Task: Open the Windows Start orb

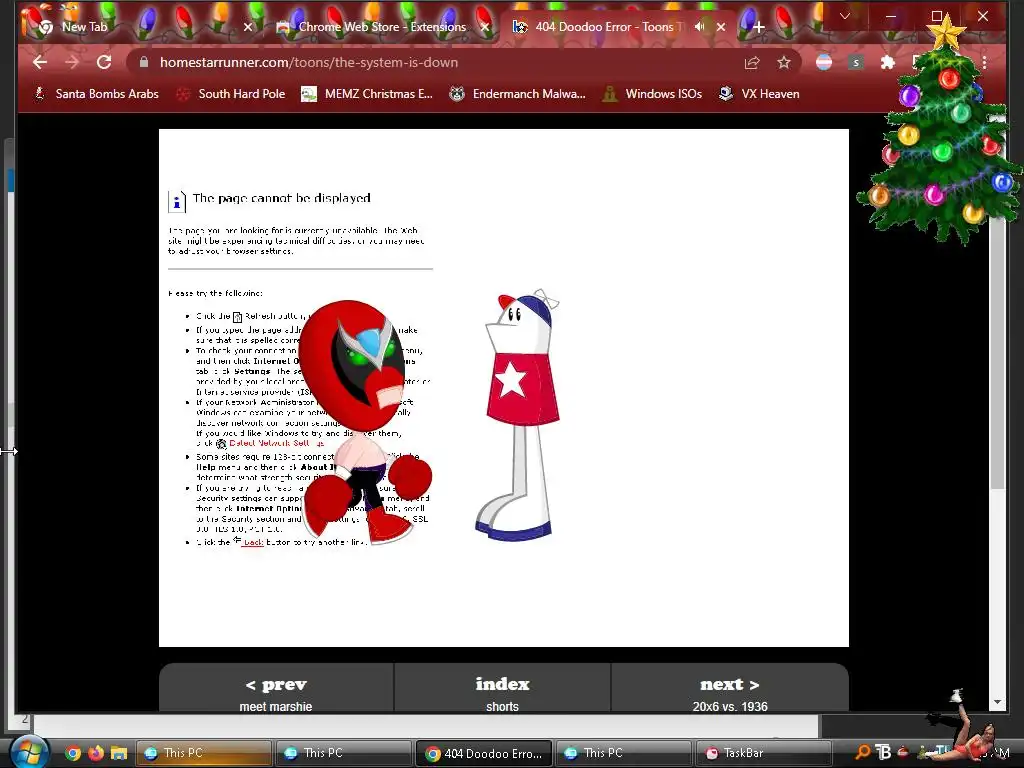Action: (29, 752)
